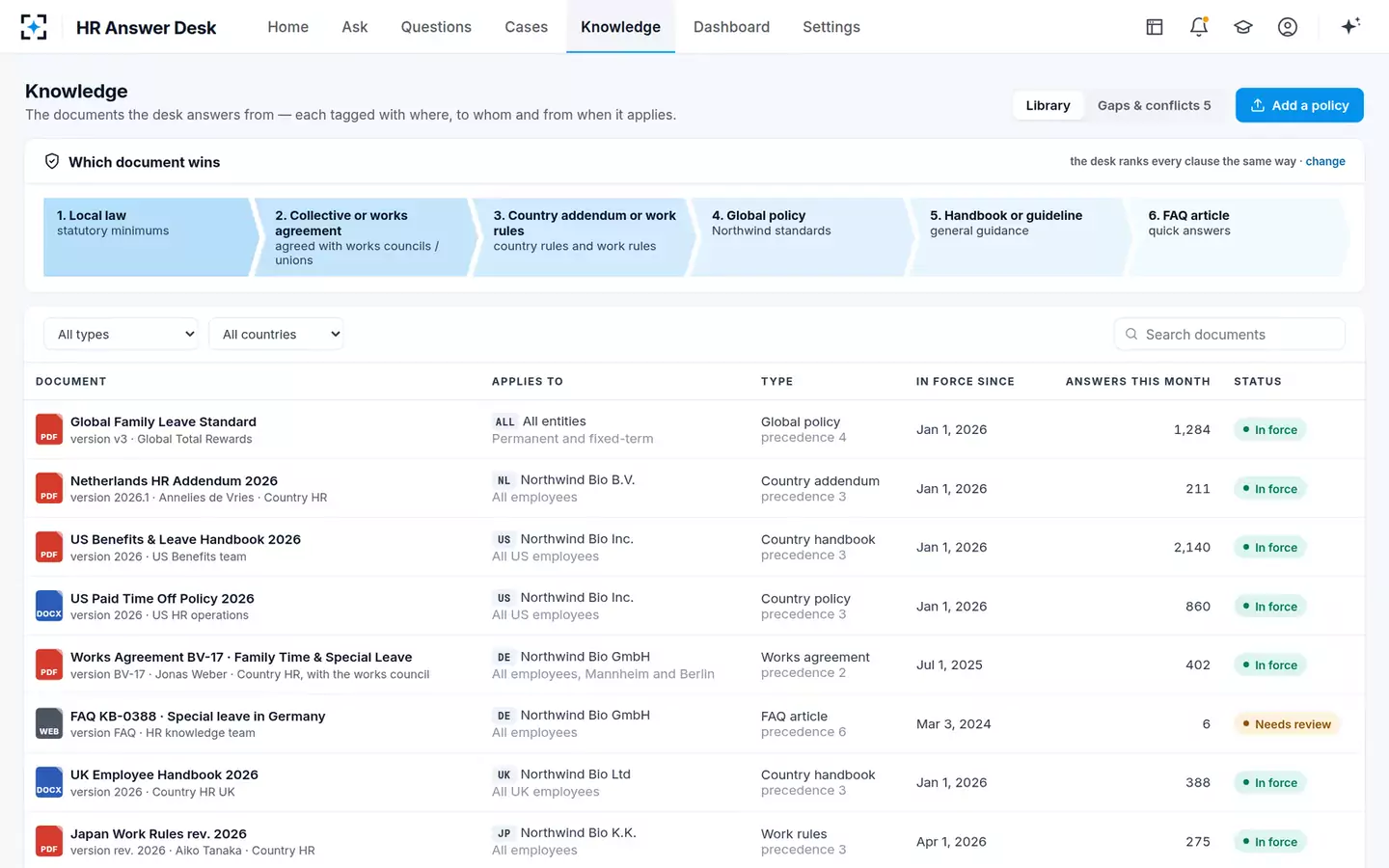Click the PDF icon for Japan Work Rules
Viewport: 1389px width, 868px height.
tap(49, 841)
